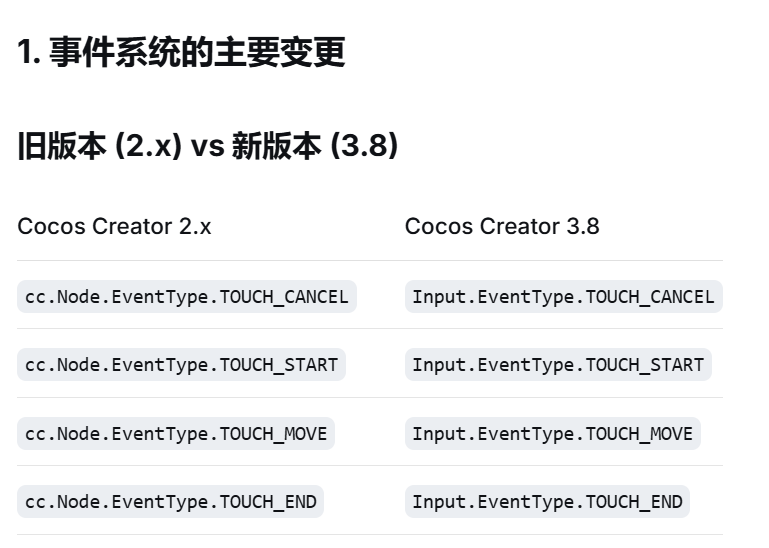Select the cc.Node.EventType.TOUCH_CANCEL code cell
Screen dimensions: 769x548
[187, 297]
